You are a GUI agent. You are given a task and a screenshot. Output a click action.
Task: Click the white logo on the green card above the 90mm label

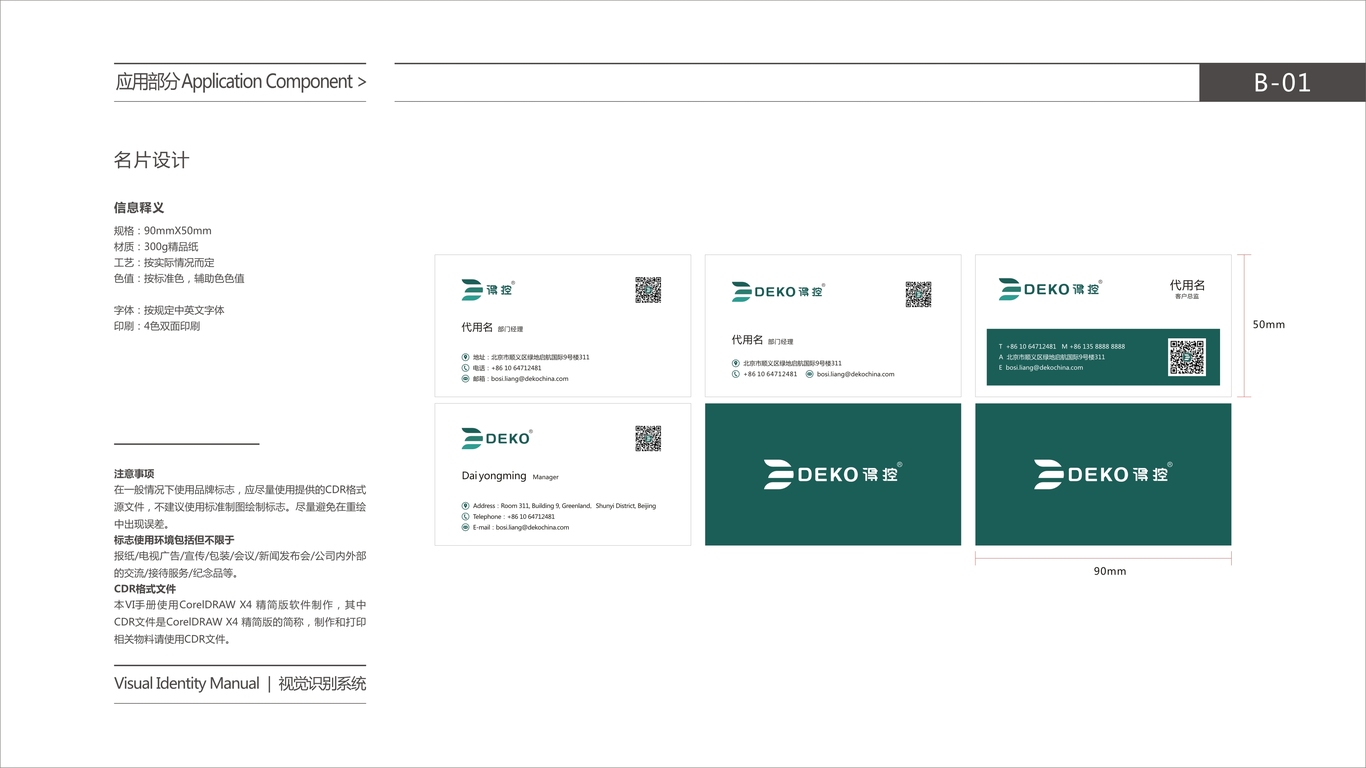(1102, 474)
